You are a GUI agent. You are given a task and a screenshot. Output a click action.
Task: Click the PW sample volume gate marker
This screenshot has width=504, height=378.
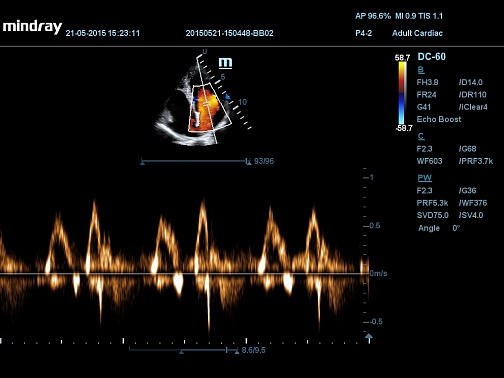pyautogui.click(x=207, y=104)
